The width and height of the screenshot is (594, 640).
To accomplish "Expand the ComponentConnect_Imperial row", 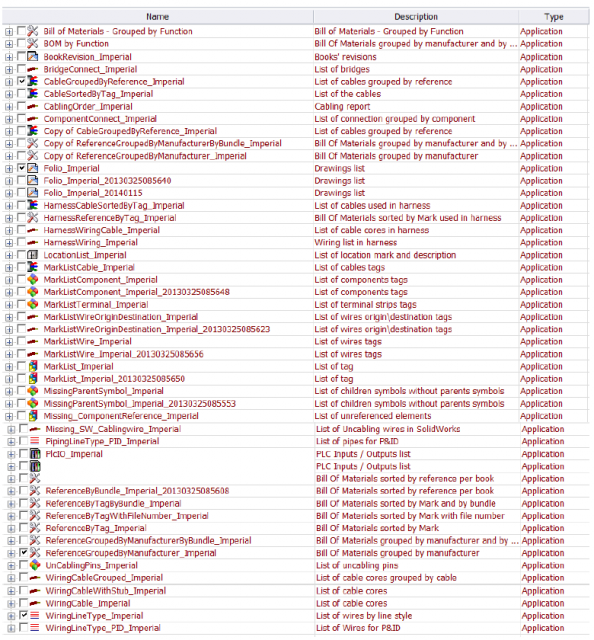I will pyautogui.click(x=9, y=120).
